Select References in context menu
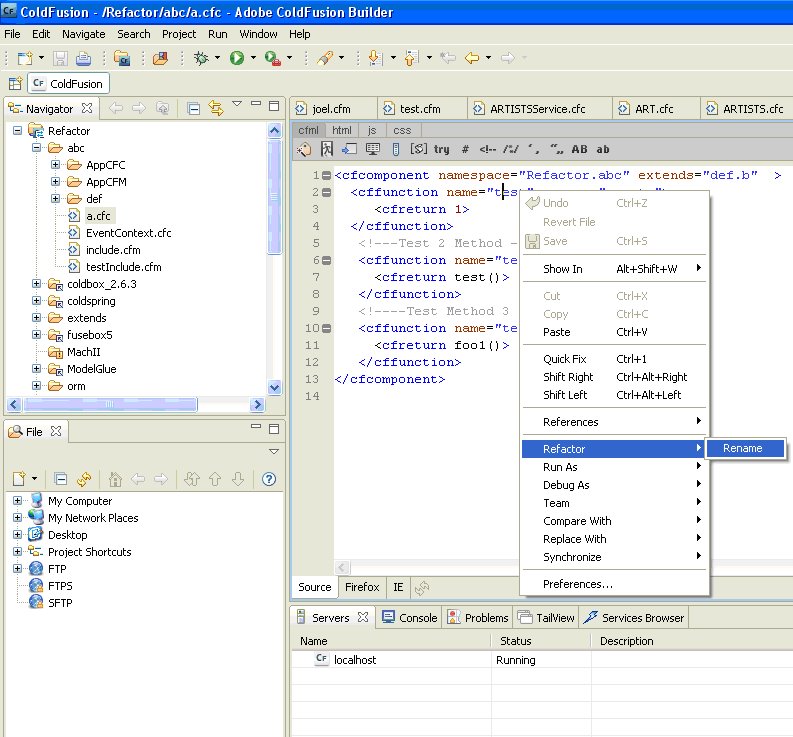The image size is (793, 737). pos(614,422)
